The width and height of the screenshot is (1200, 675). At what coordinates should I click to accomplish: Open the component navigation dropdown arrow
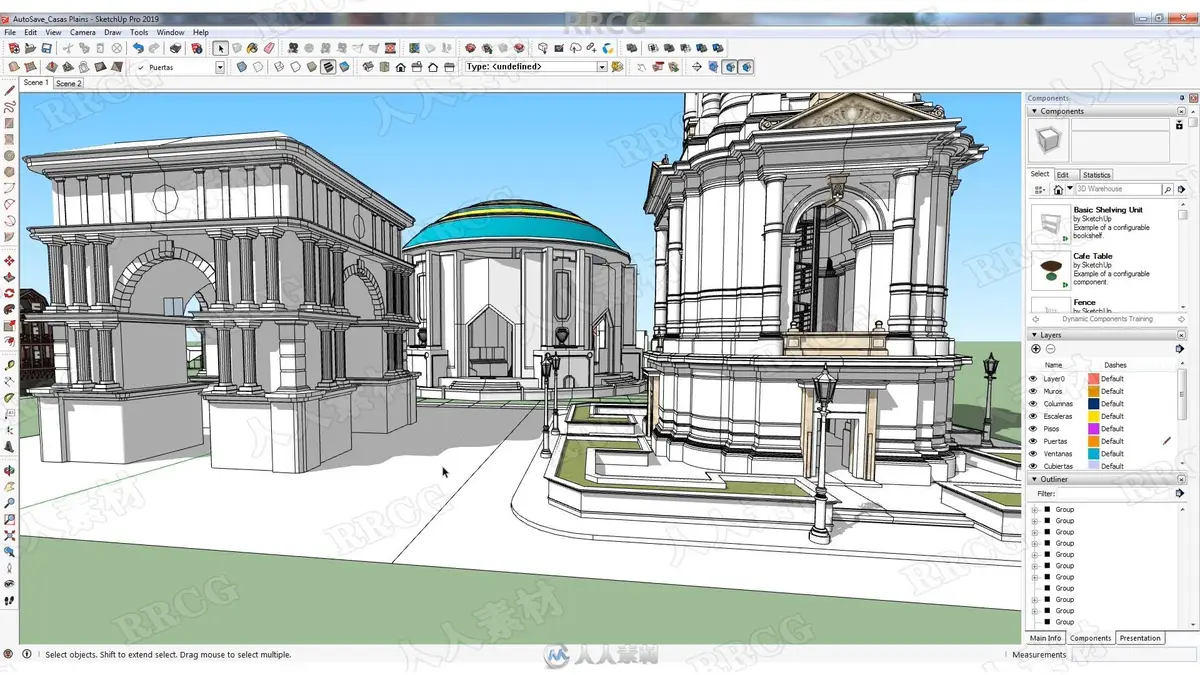click(1069, 189)
